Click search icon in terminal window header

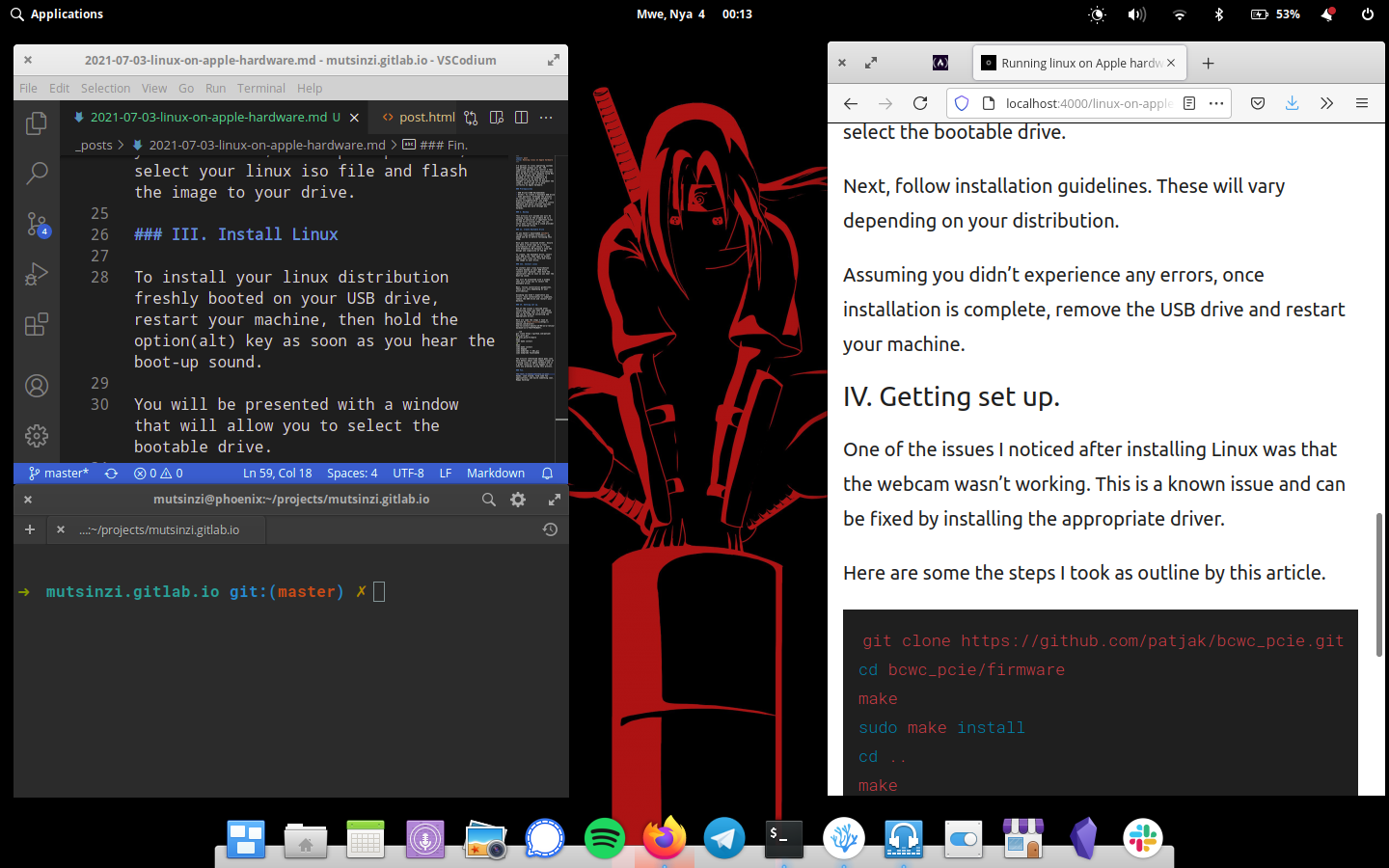point(489,500)
